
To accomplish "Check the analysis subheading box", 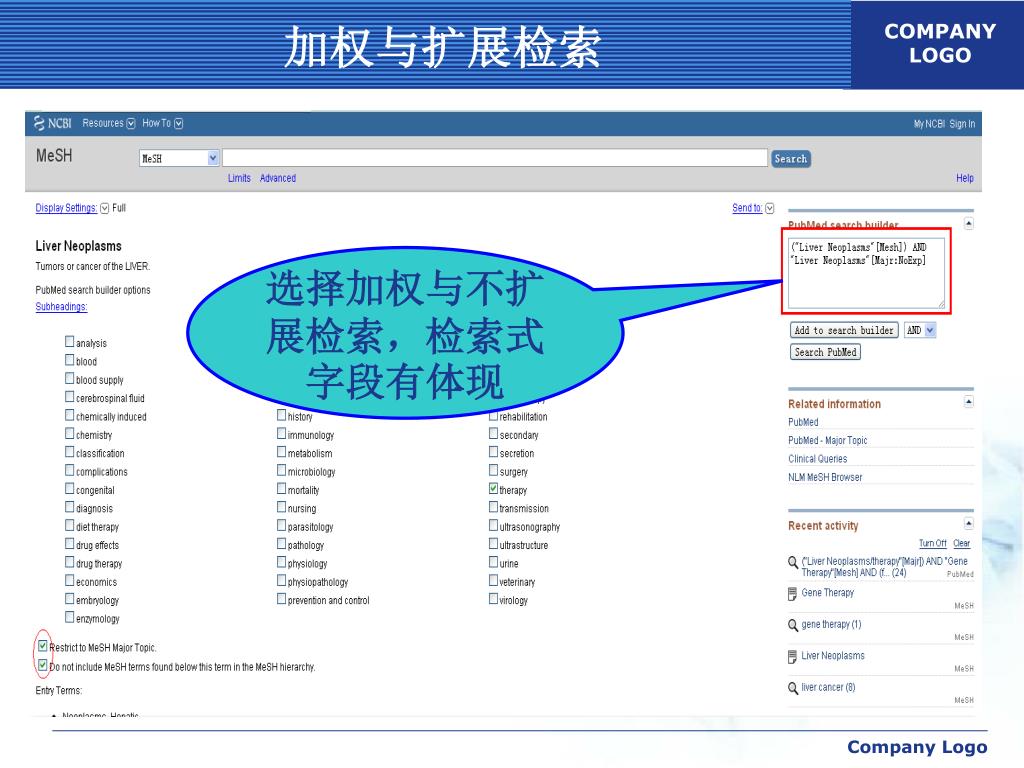I will point(69,341).
